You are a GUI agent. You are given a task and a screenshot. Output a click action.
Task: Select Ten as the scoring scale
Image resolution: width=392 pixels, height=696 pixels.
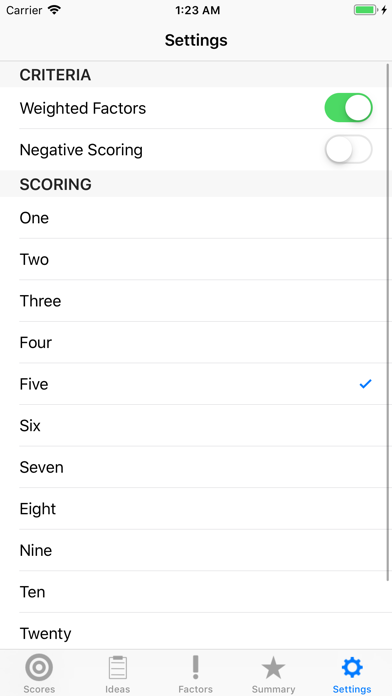click(x=196, y=592)
